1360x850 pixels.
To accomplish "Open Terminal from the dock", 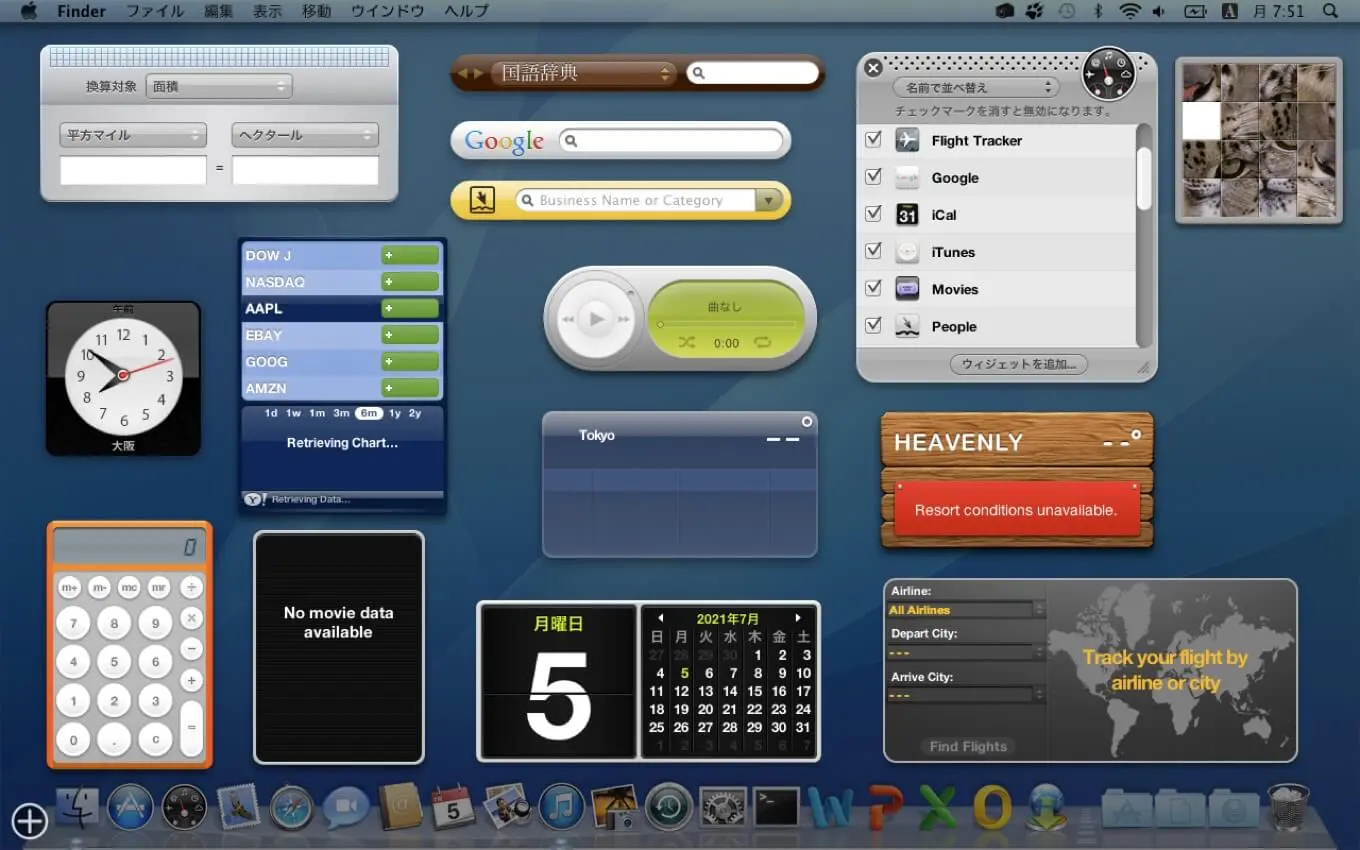I will pyautogui.click(x=776, y=807).
